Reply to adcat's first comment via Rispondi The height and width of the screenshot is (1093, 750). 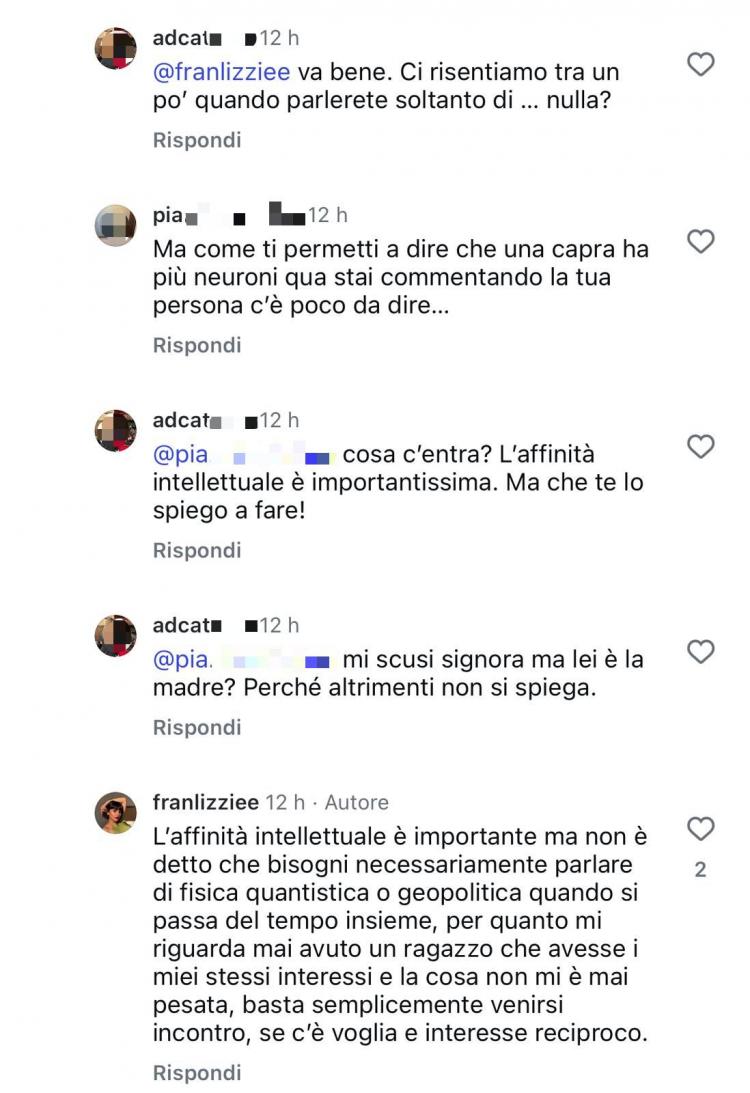pyautogui.click(x=197, y=140)
